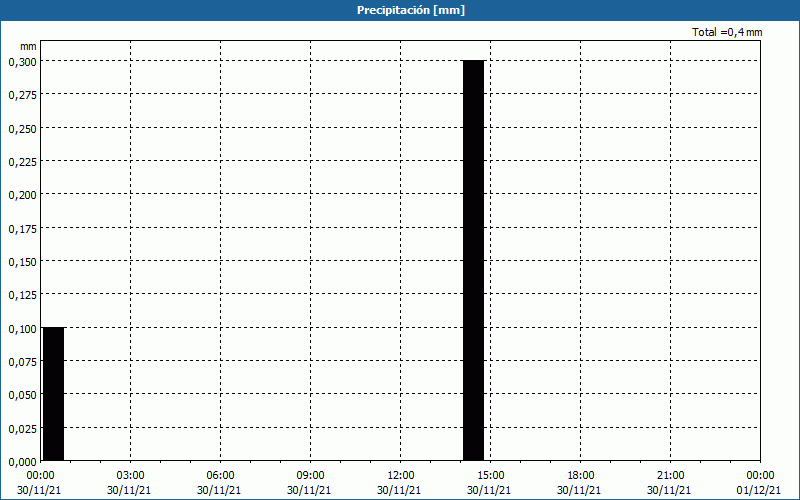Click the 0,175 y-axis value

(22, 229)
